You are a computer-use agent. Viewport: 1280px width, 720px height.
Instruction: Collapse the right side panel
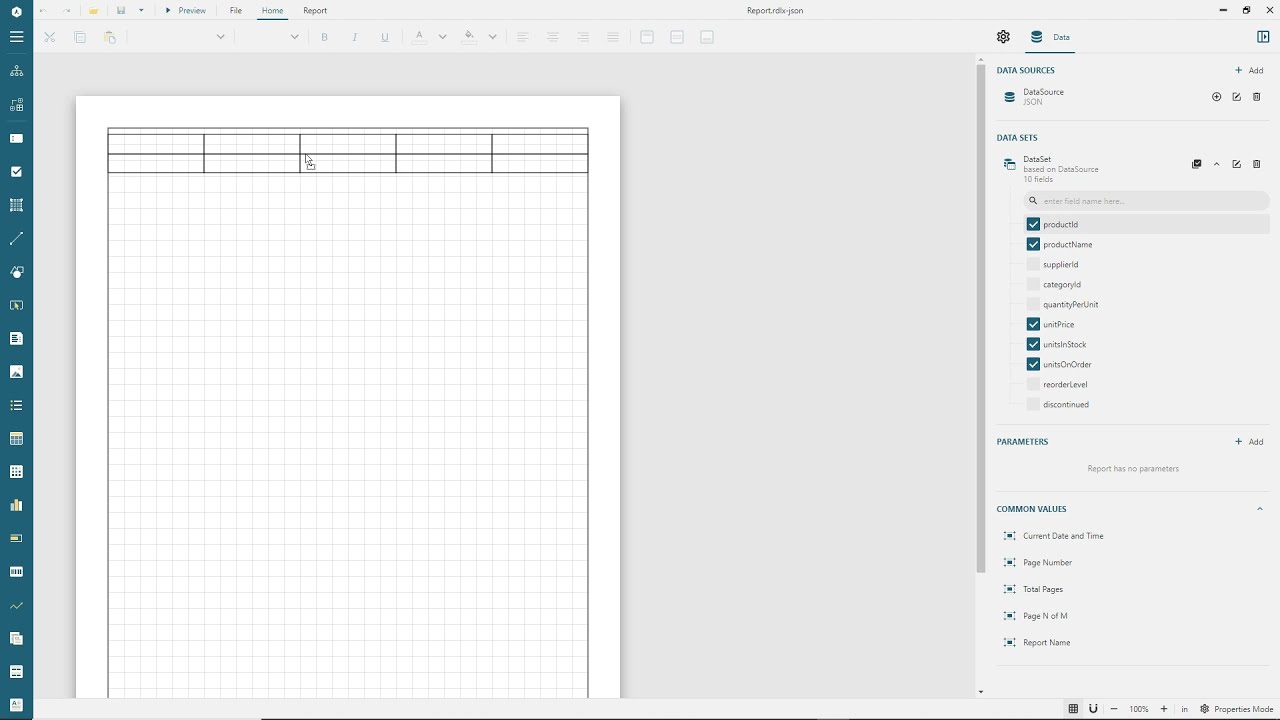click(1263, 37)
